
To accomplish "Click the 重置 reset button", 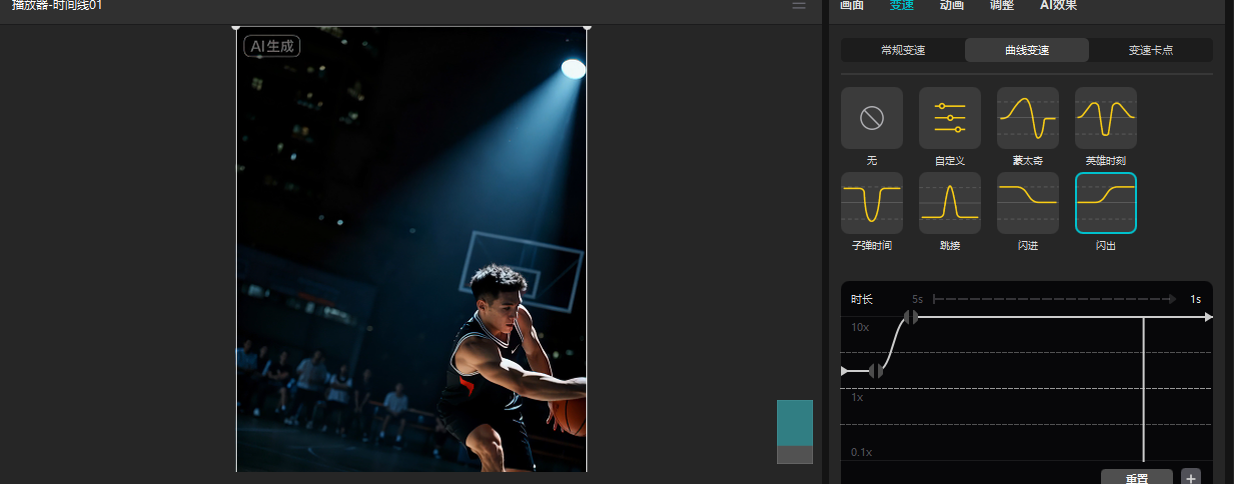I will [x=1136, y=478].
